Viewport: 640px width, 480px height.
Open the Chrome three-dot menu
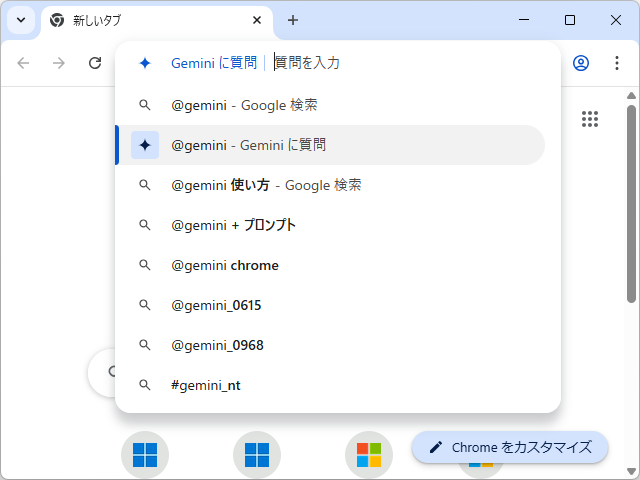(617, 63)
